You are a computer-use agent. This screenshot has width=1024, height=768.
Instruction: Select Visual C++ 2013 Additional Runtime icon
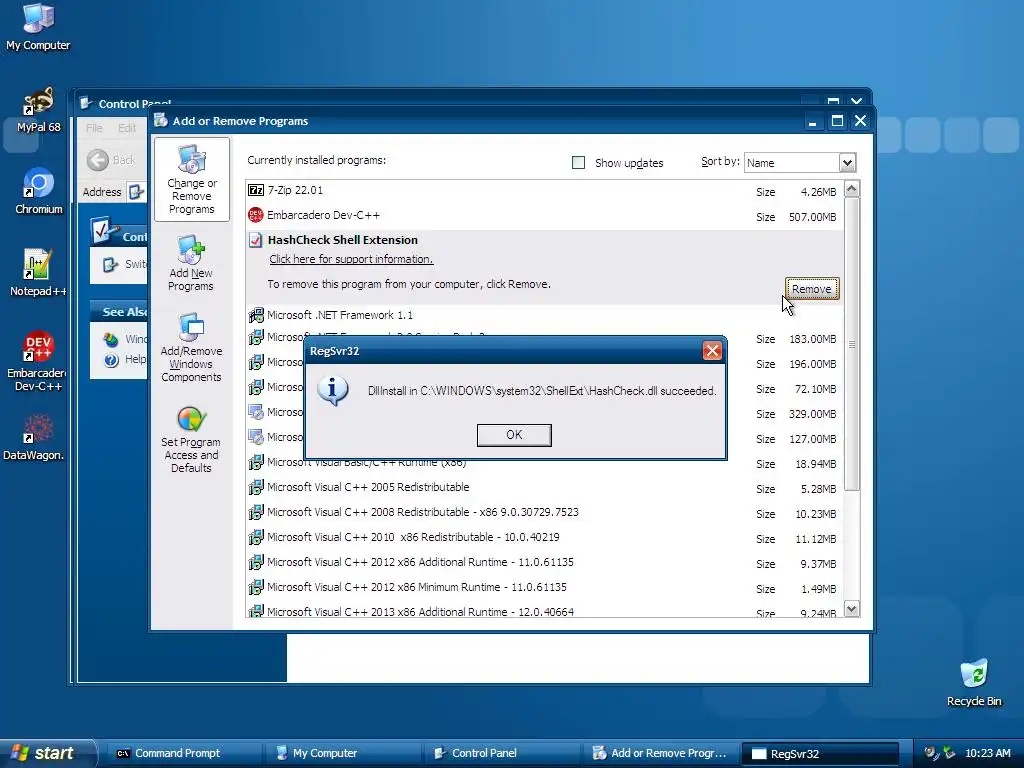pyautogui.click(x=256, y=611)
